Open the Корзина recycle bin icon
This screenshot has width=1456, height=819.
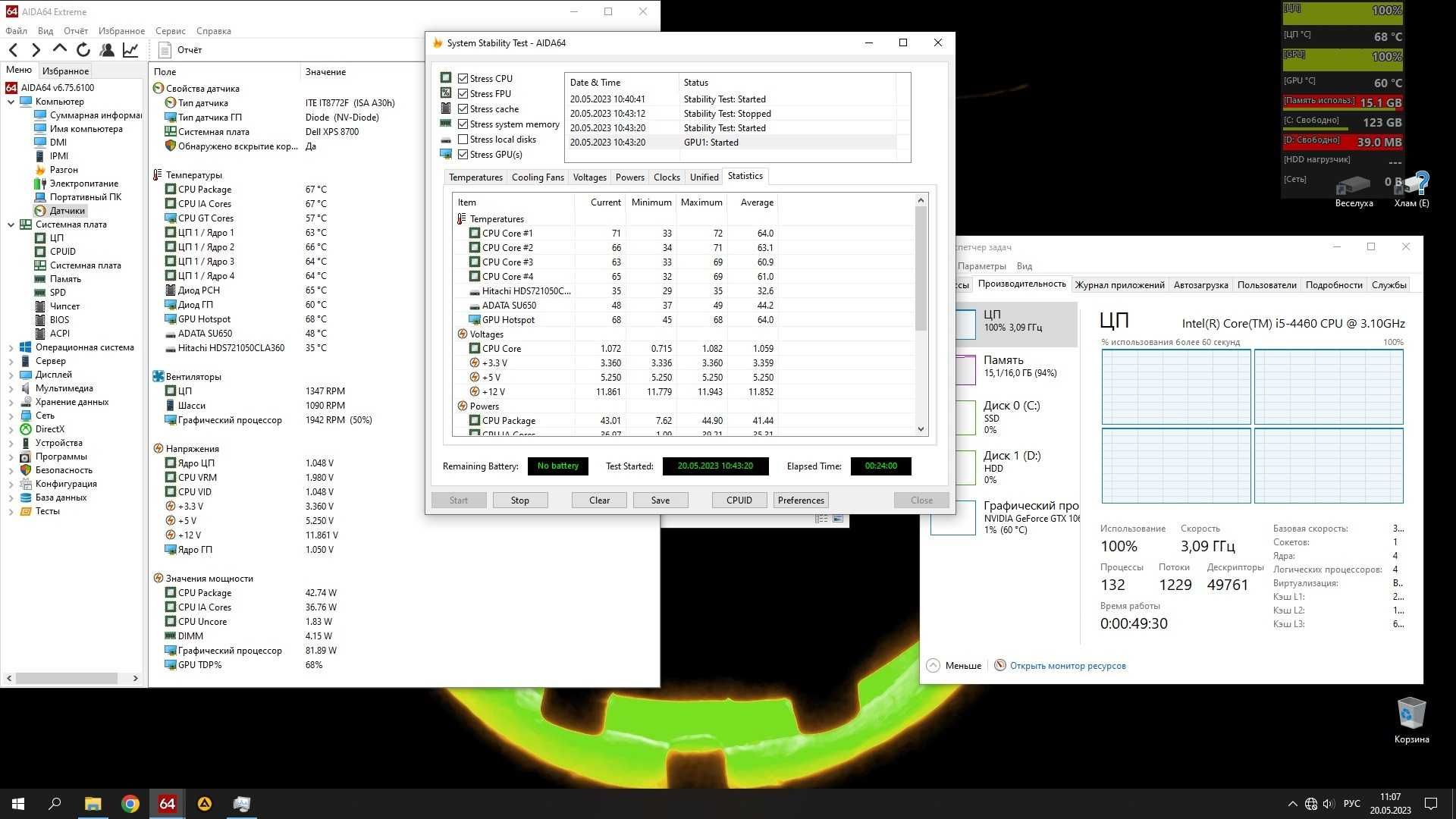(1411, 720)
